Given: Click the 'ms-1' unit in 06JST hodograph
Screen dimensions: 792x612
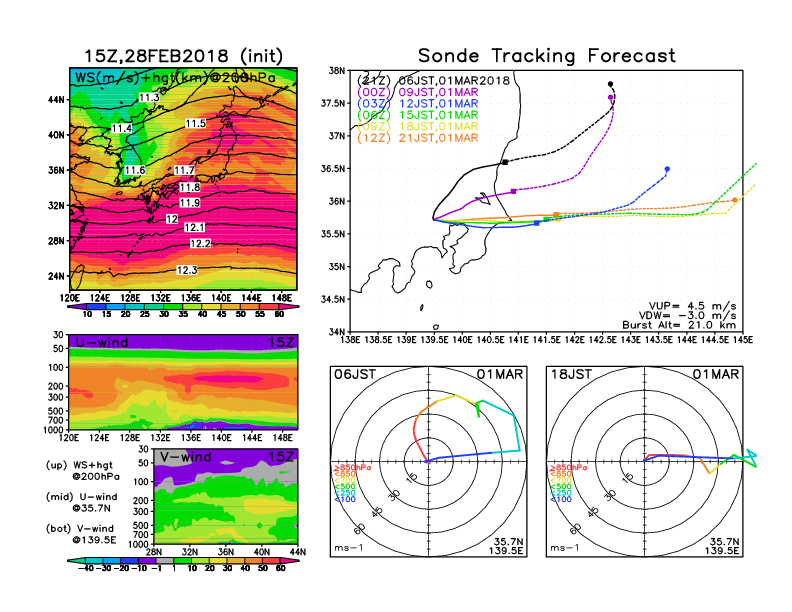Looking at the screenshot, I should tap(349, 548).
